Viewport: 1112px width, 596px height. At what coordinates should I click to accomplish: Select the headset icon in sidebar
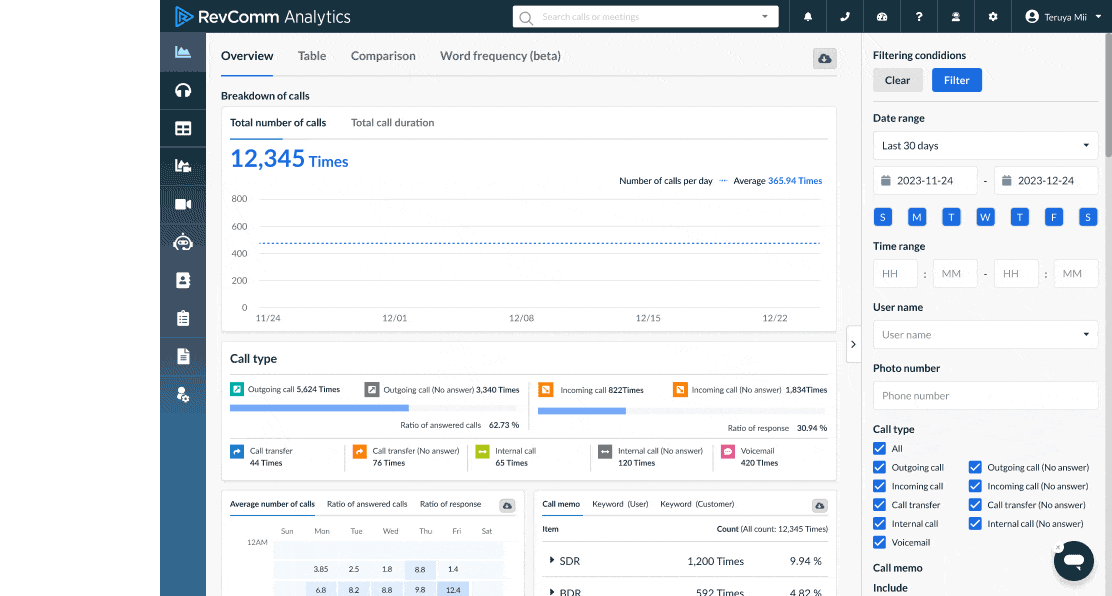[x=183, y=90]
